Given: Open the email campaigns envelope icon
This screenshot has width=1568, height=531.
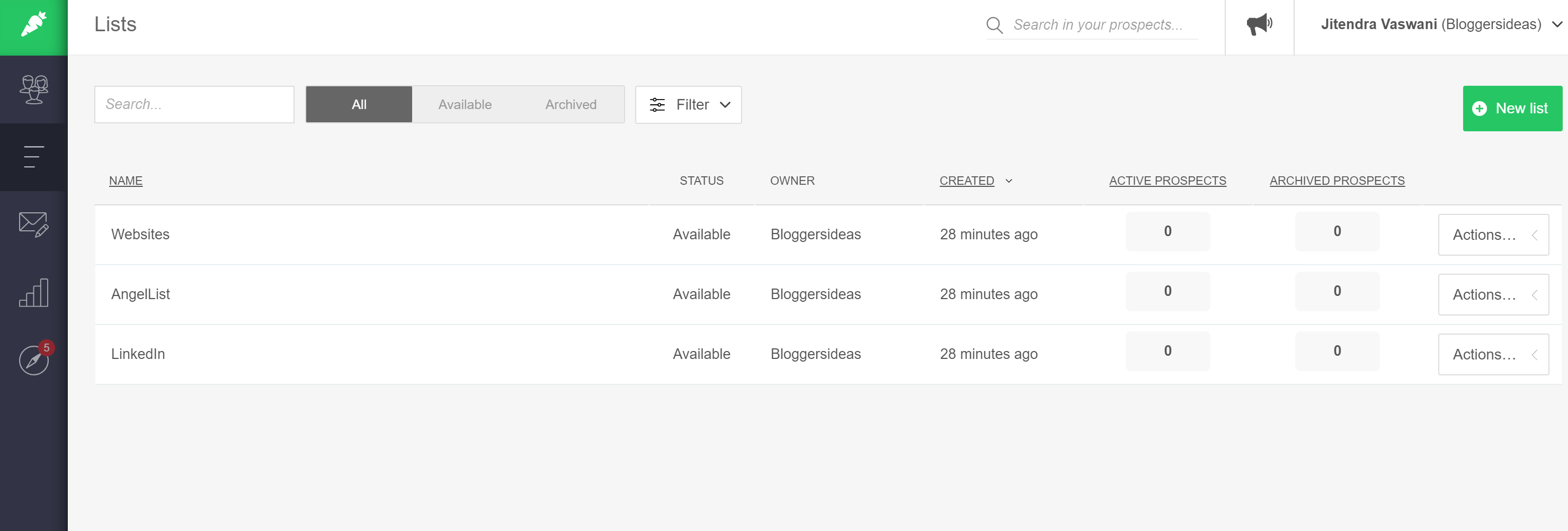Looking at the screenshot, I should tap(33, 224).
